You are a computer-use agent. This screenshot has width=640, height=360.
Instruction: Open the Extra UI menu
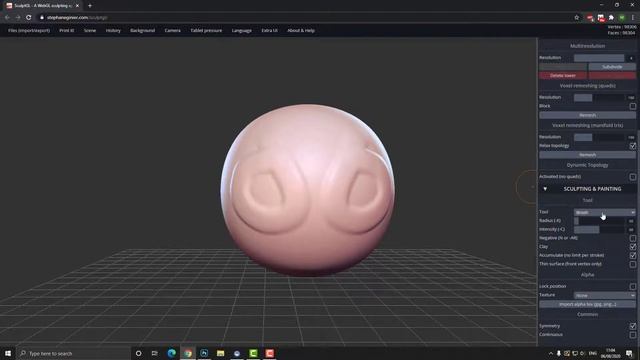pyautogui.click(x=269, y=31)
